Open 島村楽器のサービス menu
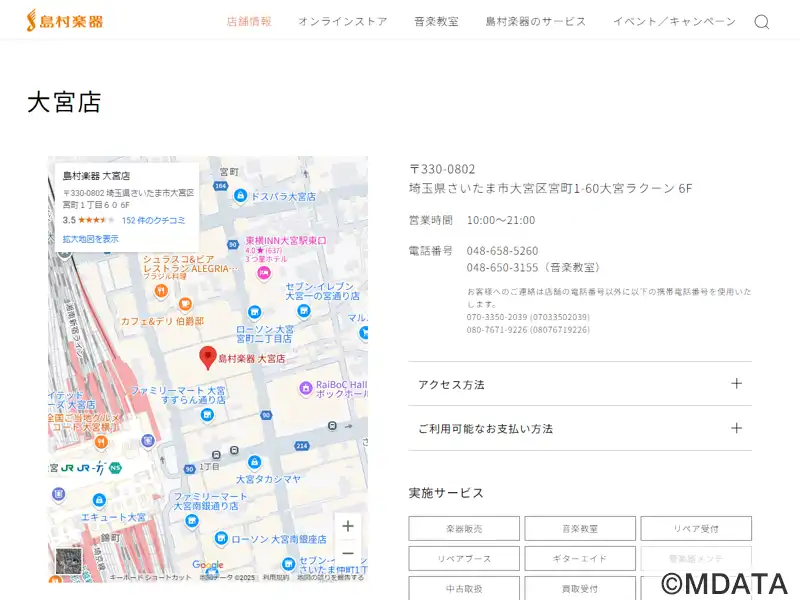 pyautogui.click(x=536, y=21)
